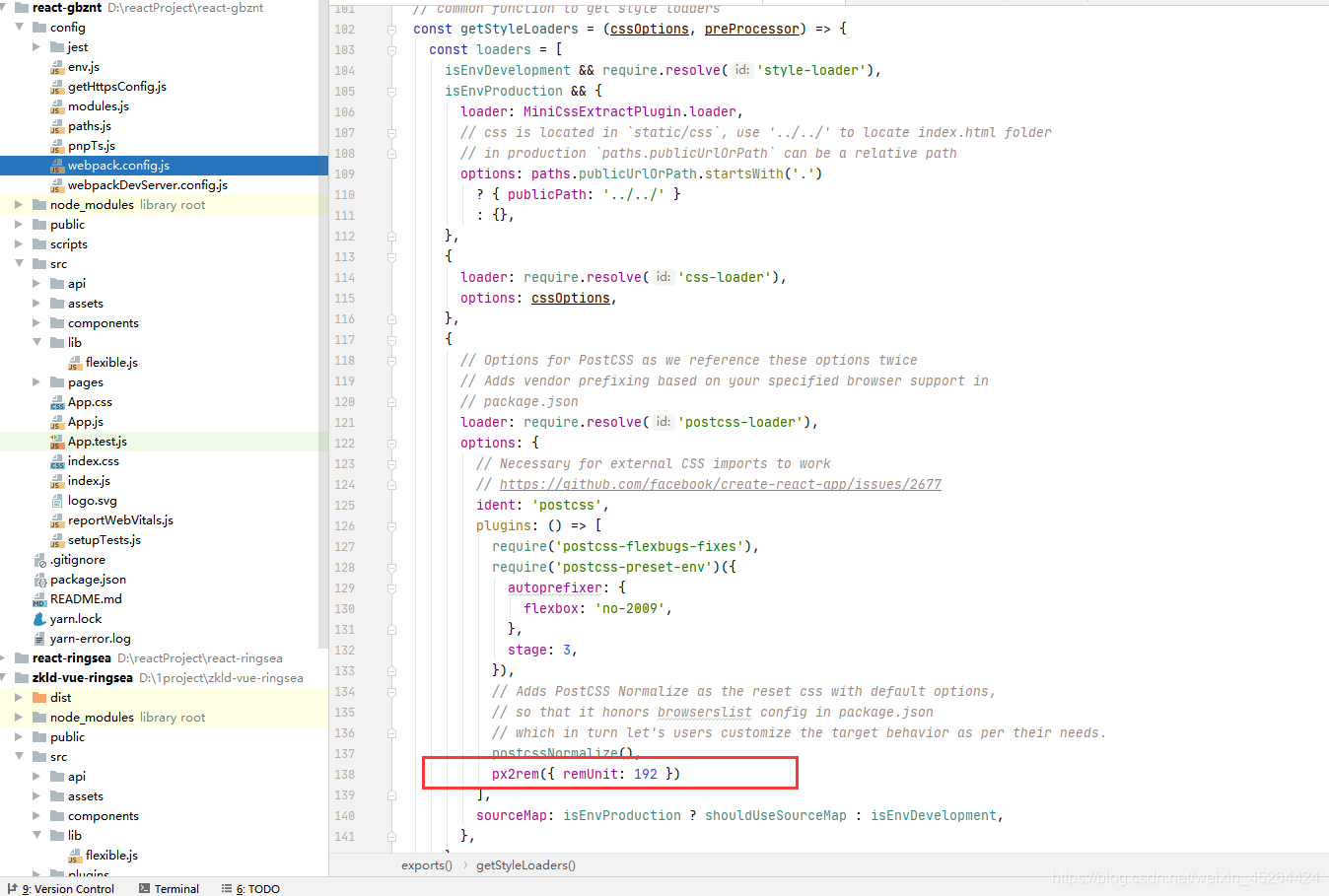Open env.js in the config folder
This screenshot has width=1329, height=896.
point(84,67)
